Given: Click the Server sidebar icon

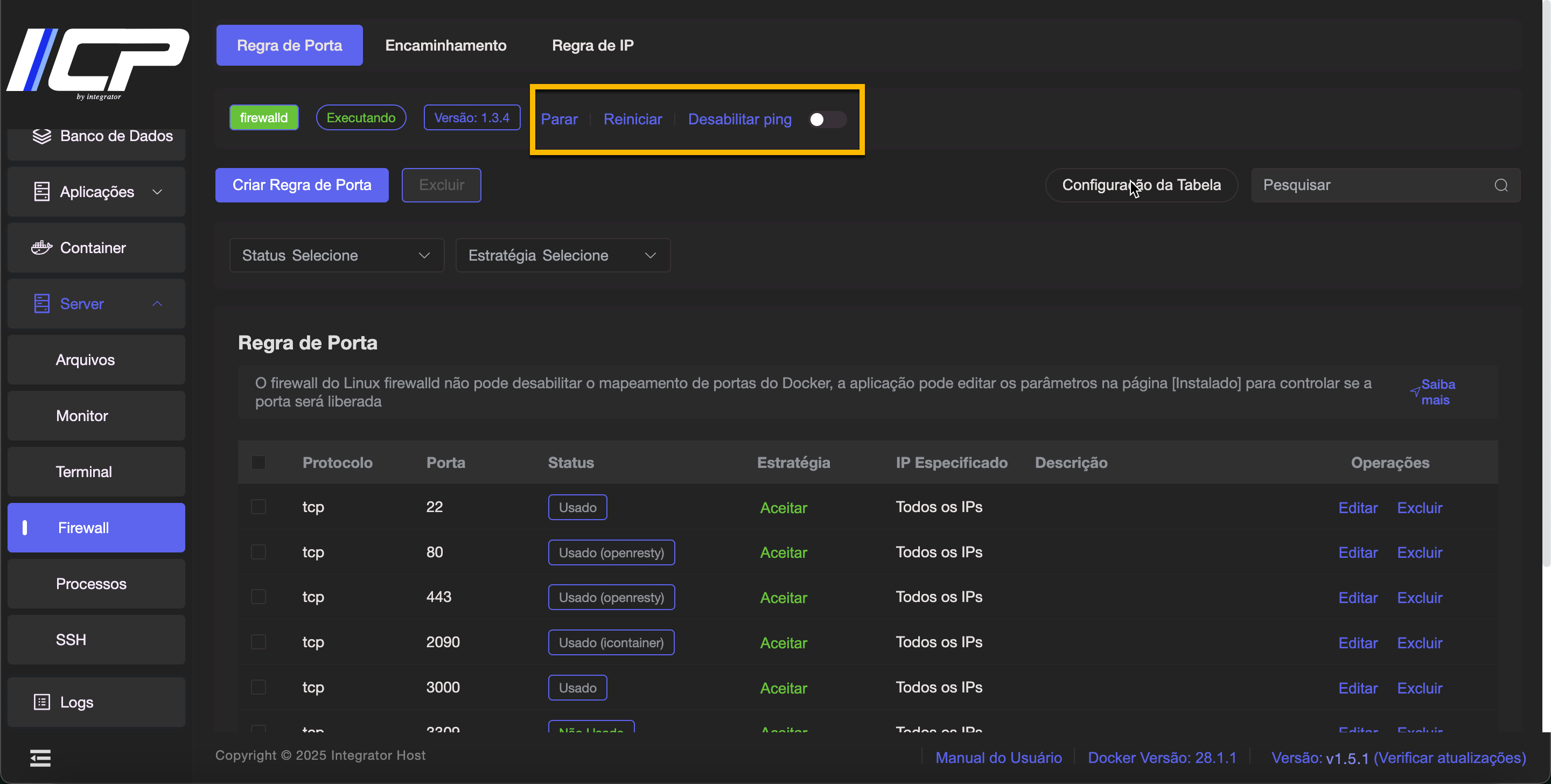Looking at the screenshot, I should click(41, 304).
